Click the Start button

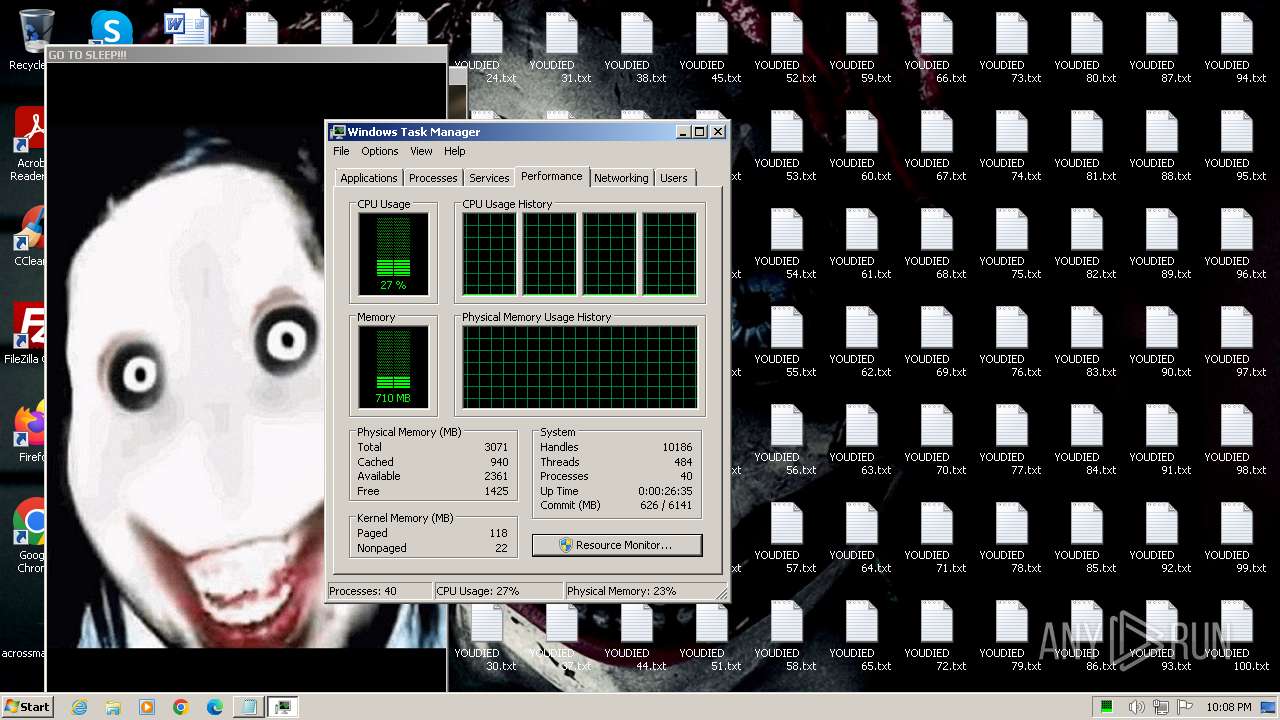pyautogui.click(x=27, y=706)
